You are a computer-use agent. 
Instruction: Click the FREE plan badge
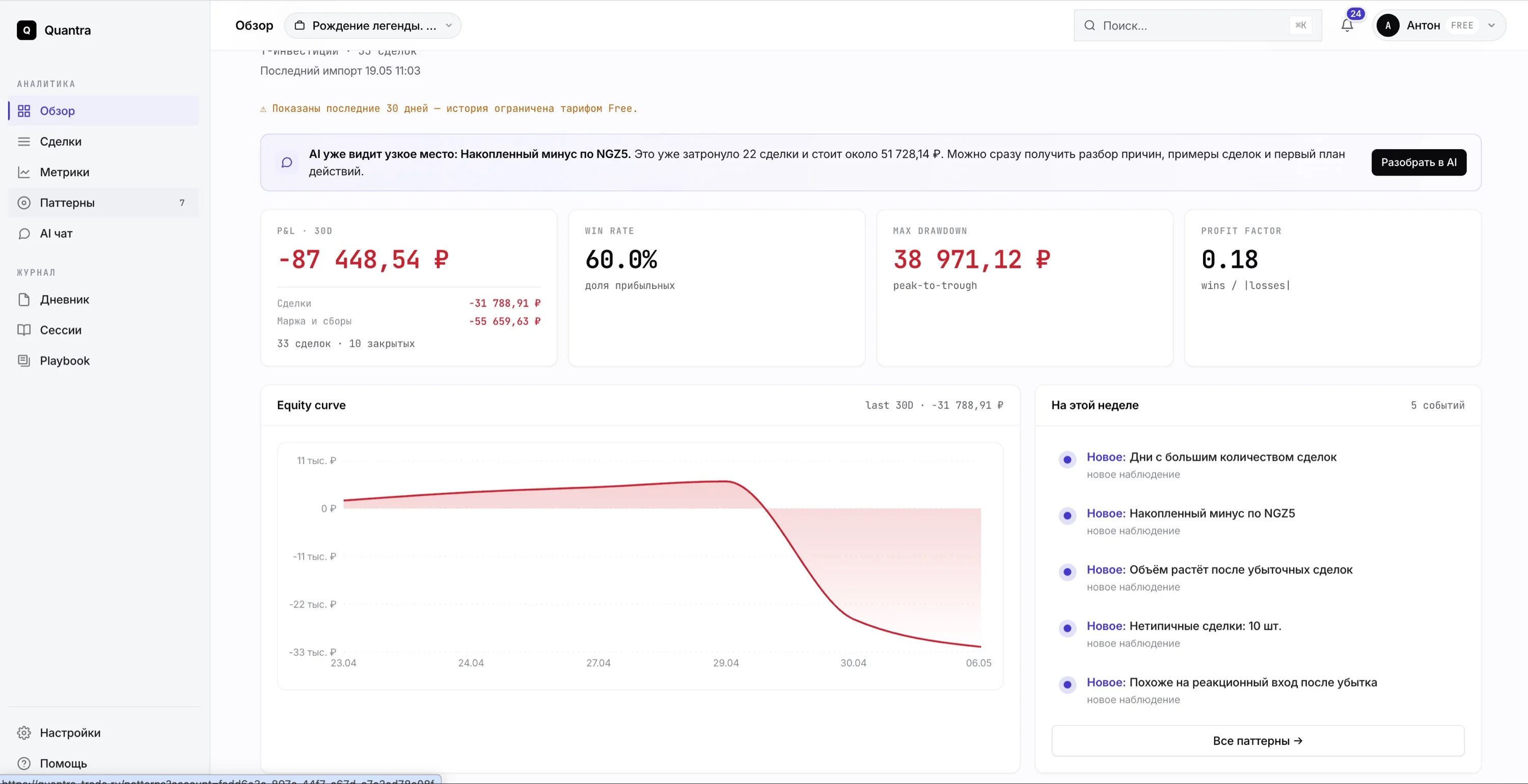click(x=1462, y=25)
